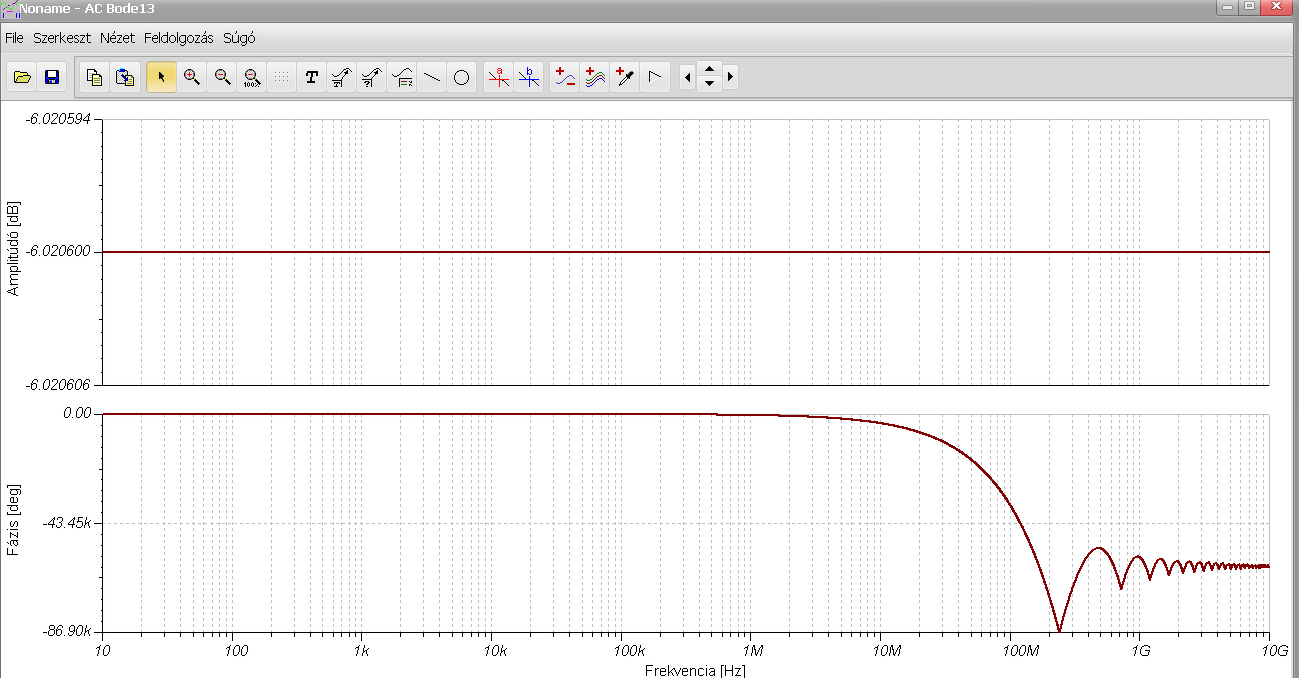Open the File menu
1299x678 pixels.
(14, 38)
